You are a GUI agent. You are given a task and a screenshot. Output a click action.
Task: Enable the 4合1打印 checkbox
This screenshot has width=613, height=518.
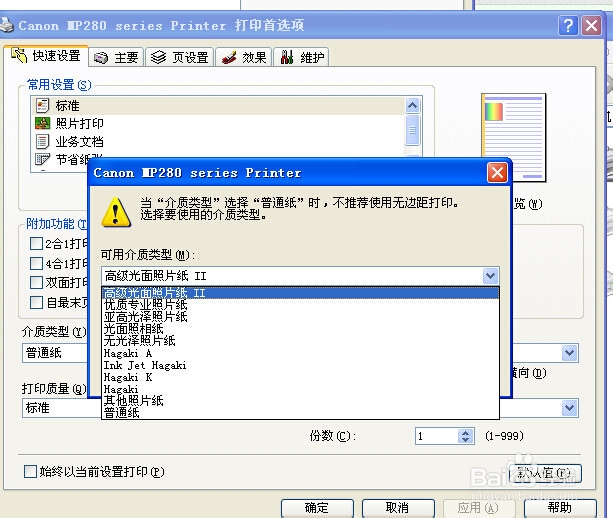[36, 263]
